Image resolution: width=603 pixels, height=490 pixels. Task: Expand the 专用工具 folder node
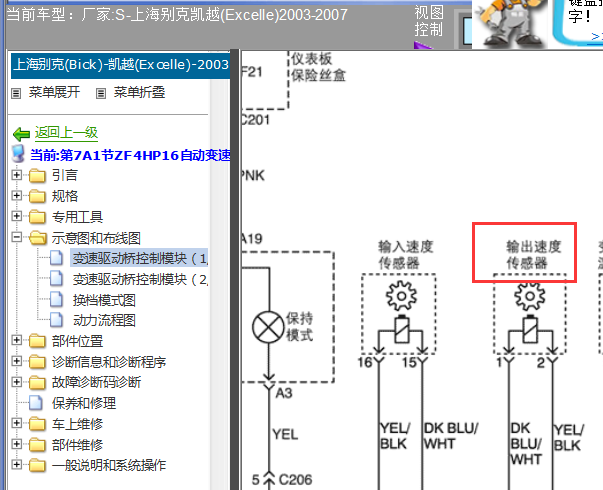17,216
